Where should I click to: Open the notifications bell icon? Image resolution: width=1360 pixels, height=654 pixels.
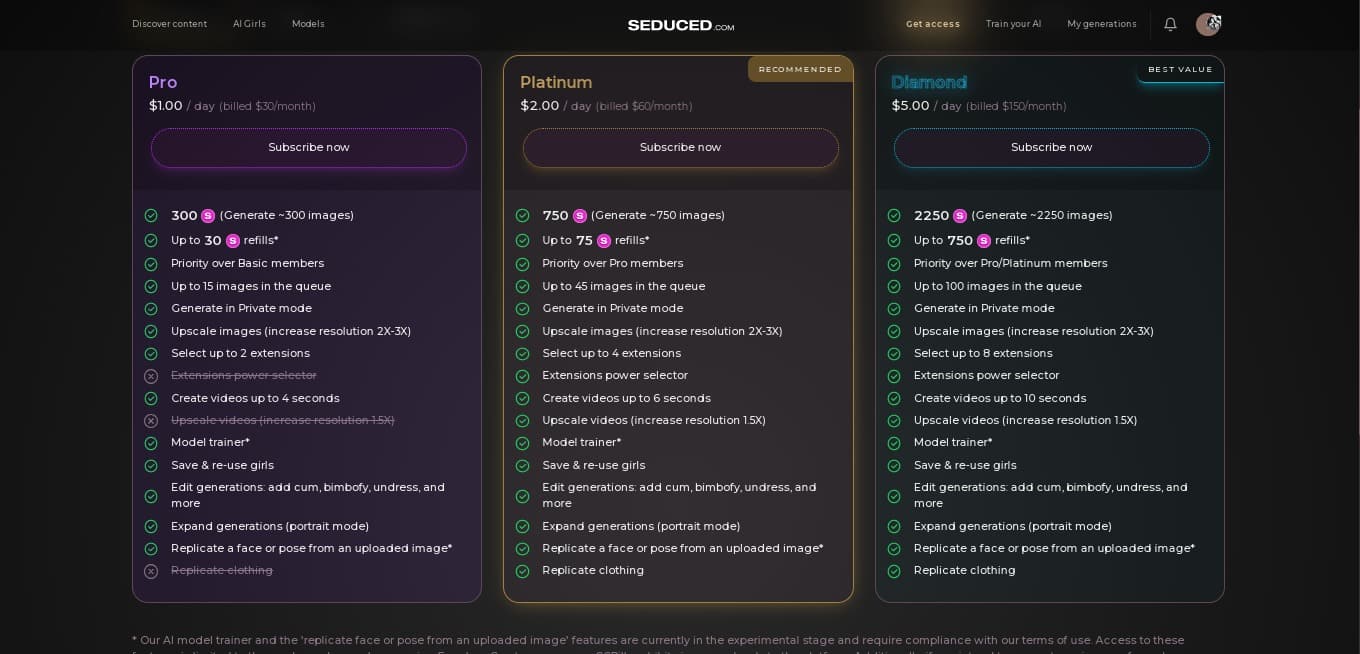point(1170,24)
